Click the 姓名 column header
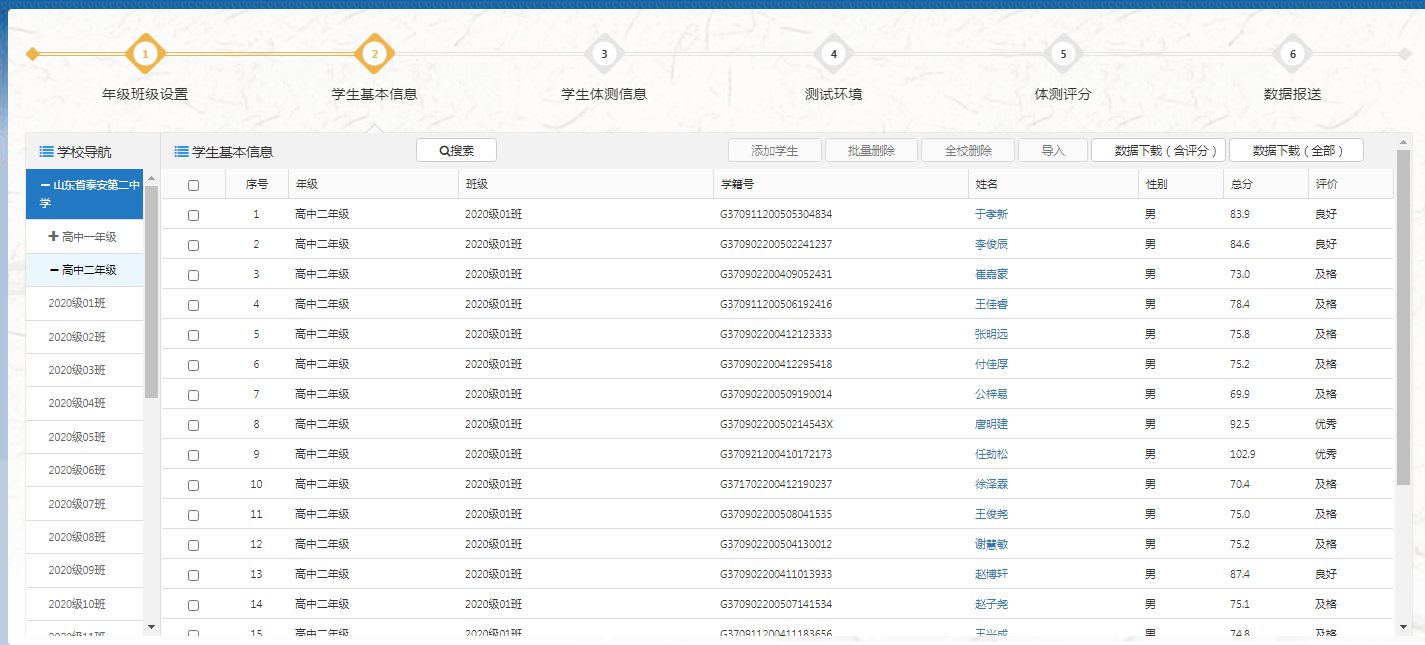This screenshot has height=645, width=1425. (x=1053, y=184)
